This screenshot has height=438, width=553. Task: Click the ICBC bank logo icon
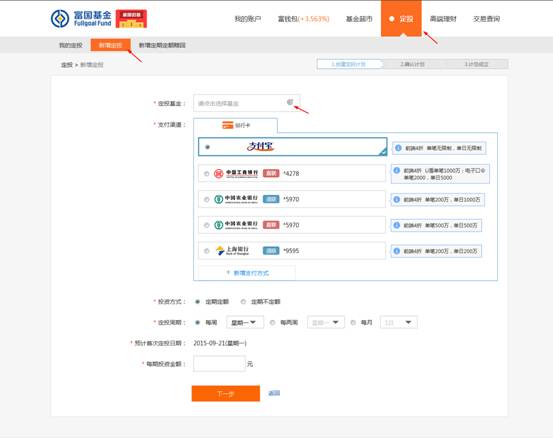coord(219,174)
